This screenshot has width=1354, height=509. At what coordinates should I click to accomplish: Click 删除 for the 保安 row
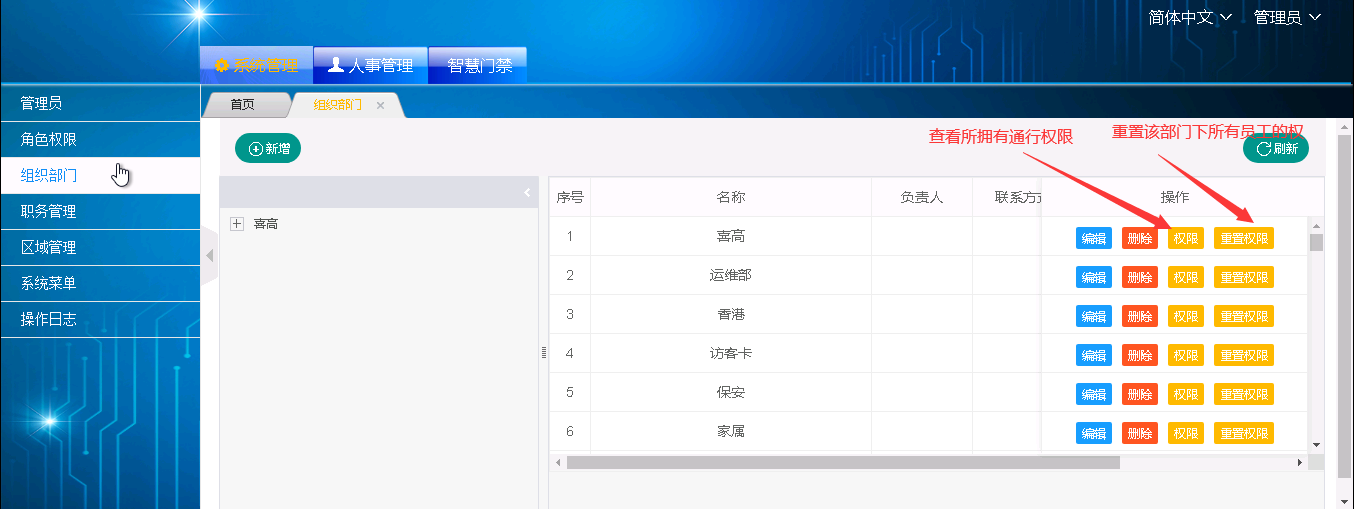1140,394
